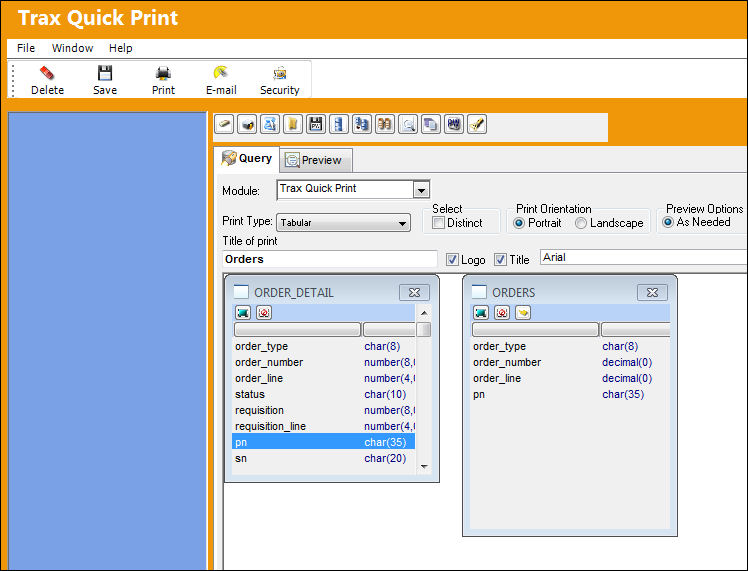Select order_type field in ORDERS table
The image size is (748, 571).
coord(570,346)
